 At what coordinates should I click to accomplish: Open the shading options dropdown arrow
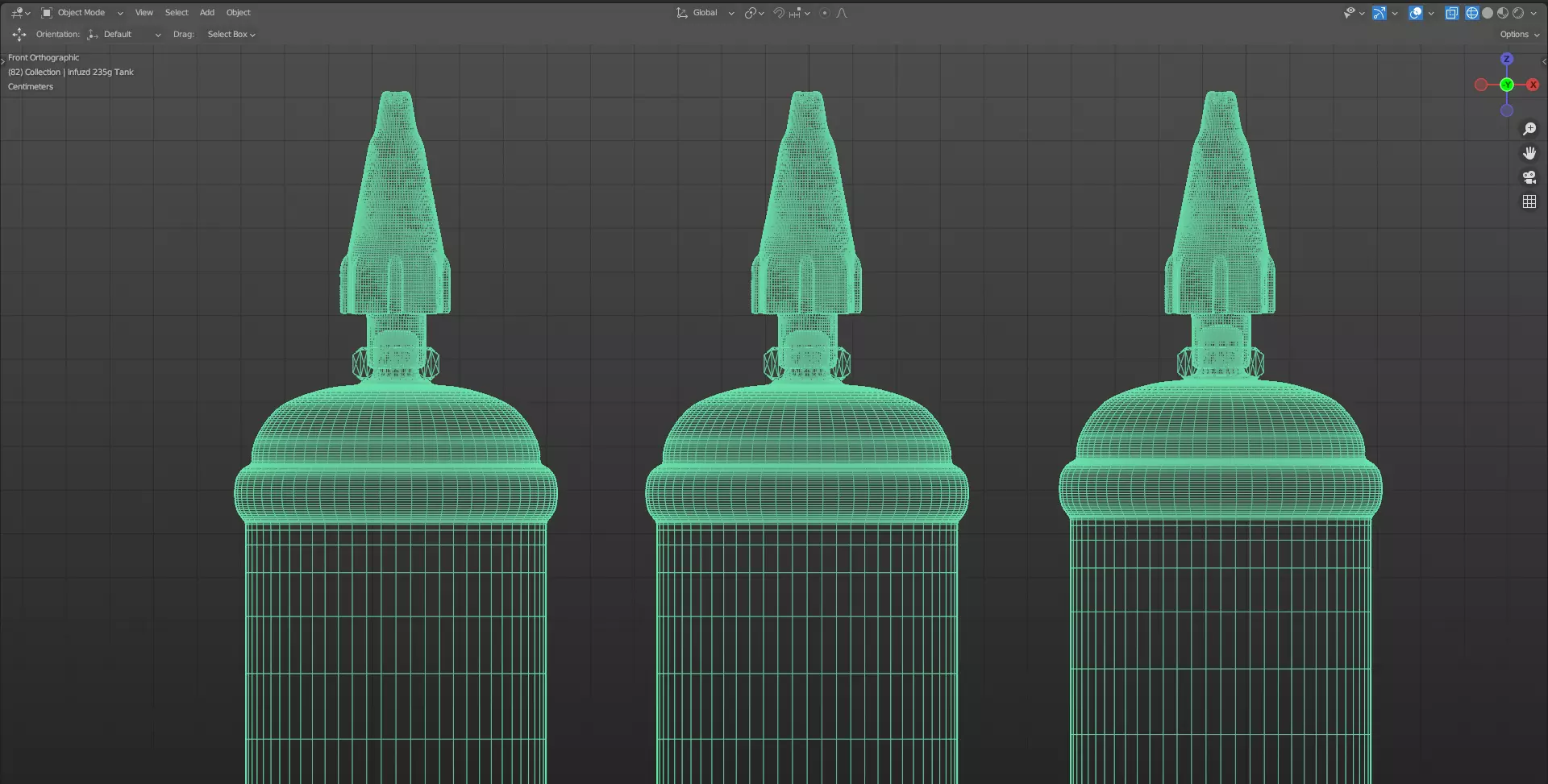[1533, 13]
